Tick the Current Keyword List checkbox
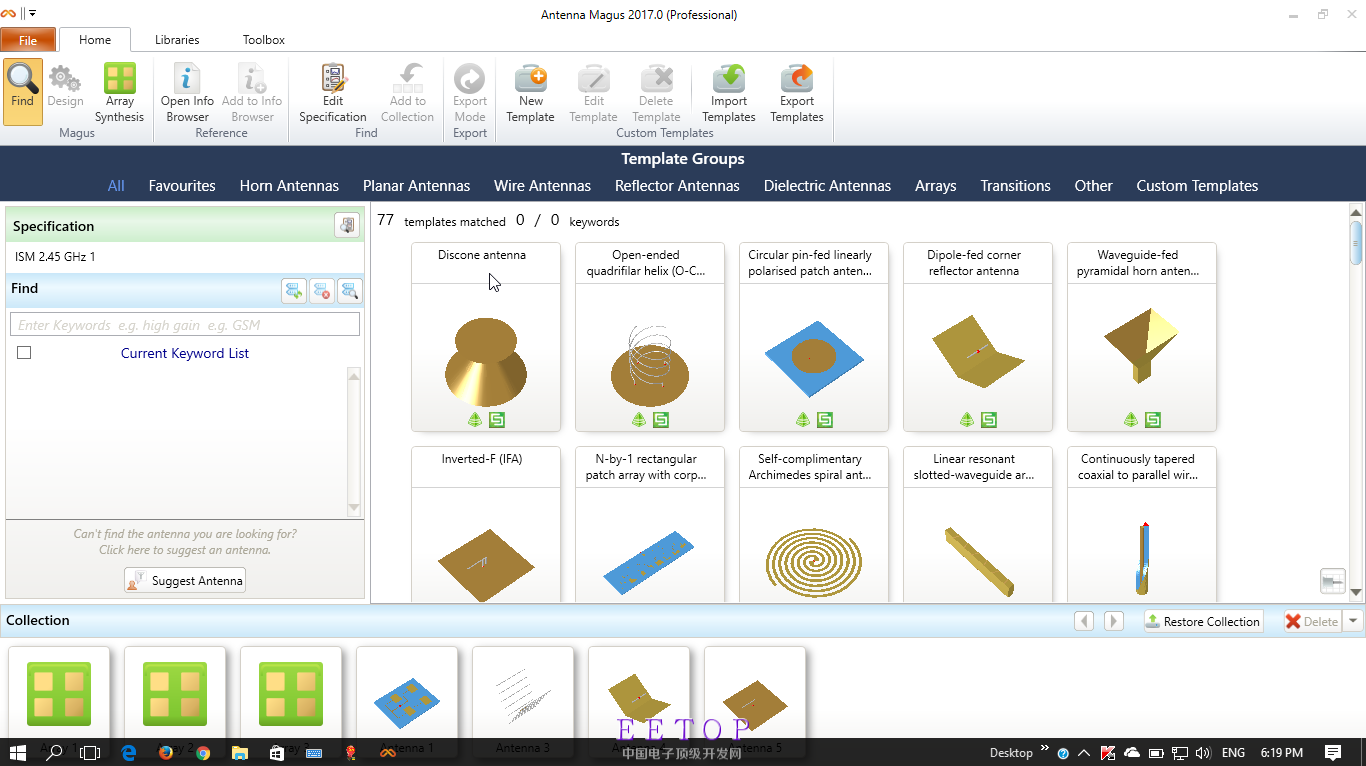The image size is (1366, 766). [24, 353]
